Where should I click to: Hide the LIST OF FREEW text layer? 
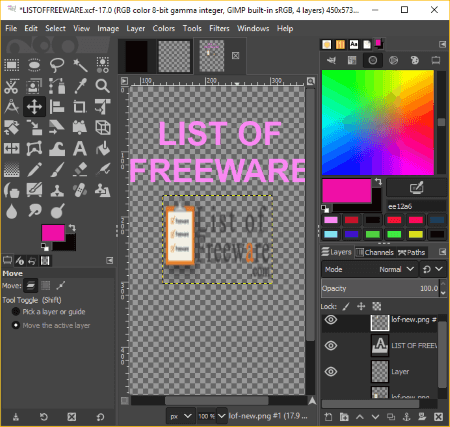tap(331, 346)
